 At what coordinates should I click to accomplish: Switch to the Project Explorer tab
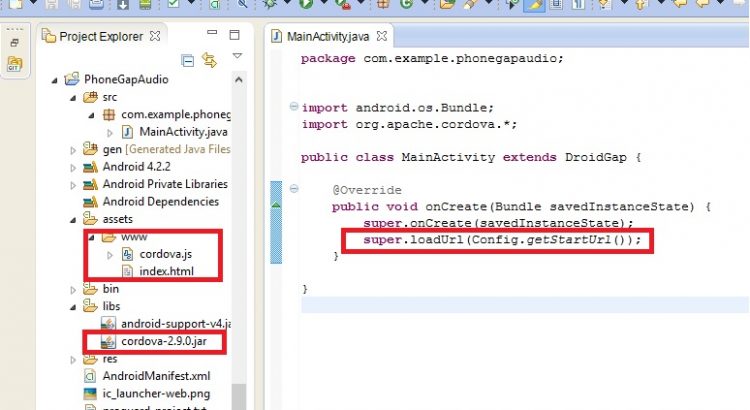pyautogui.click(x=100, y=37)
